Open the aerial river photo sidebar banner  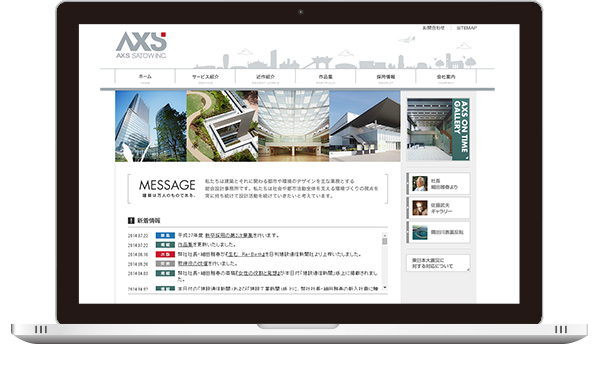(438, 232)
